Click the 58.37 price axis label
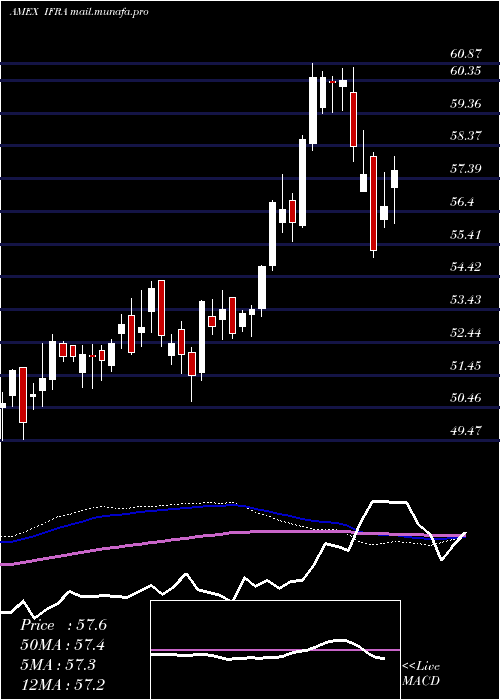Screen dimensions: 500x700 tap(466, 136)
